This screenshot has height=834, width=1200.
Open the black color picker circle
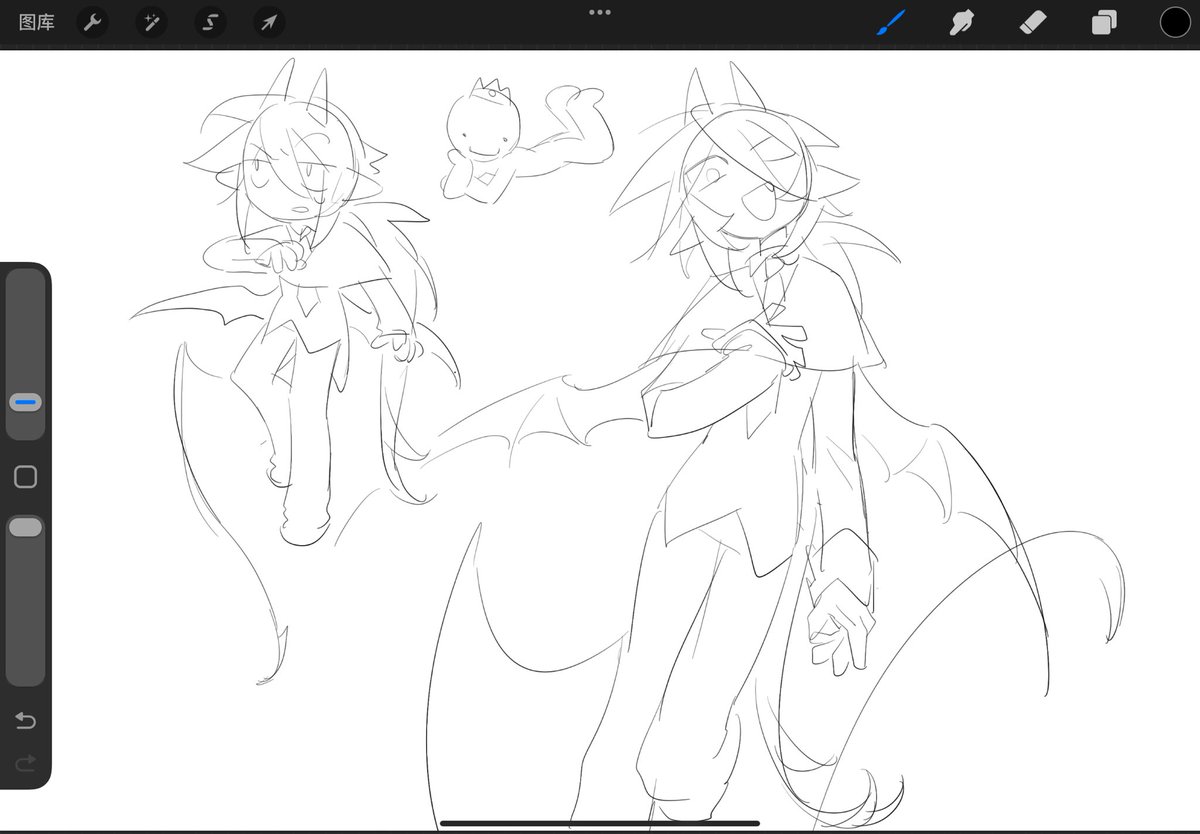[x=1175, y=22]
